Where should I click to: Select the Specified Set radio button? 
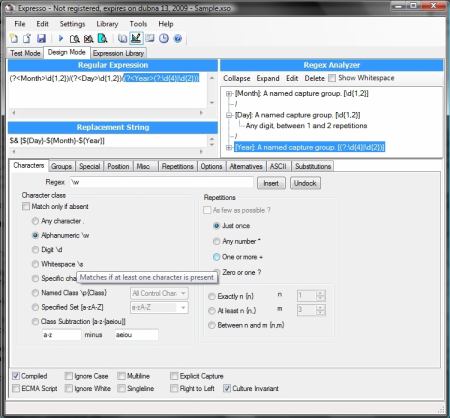35,307
